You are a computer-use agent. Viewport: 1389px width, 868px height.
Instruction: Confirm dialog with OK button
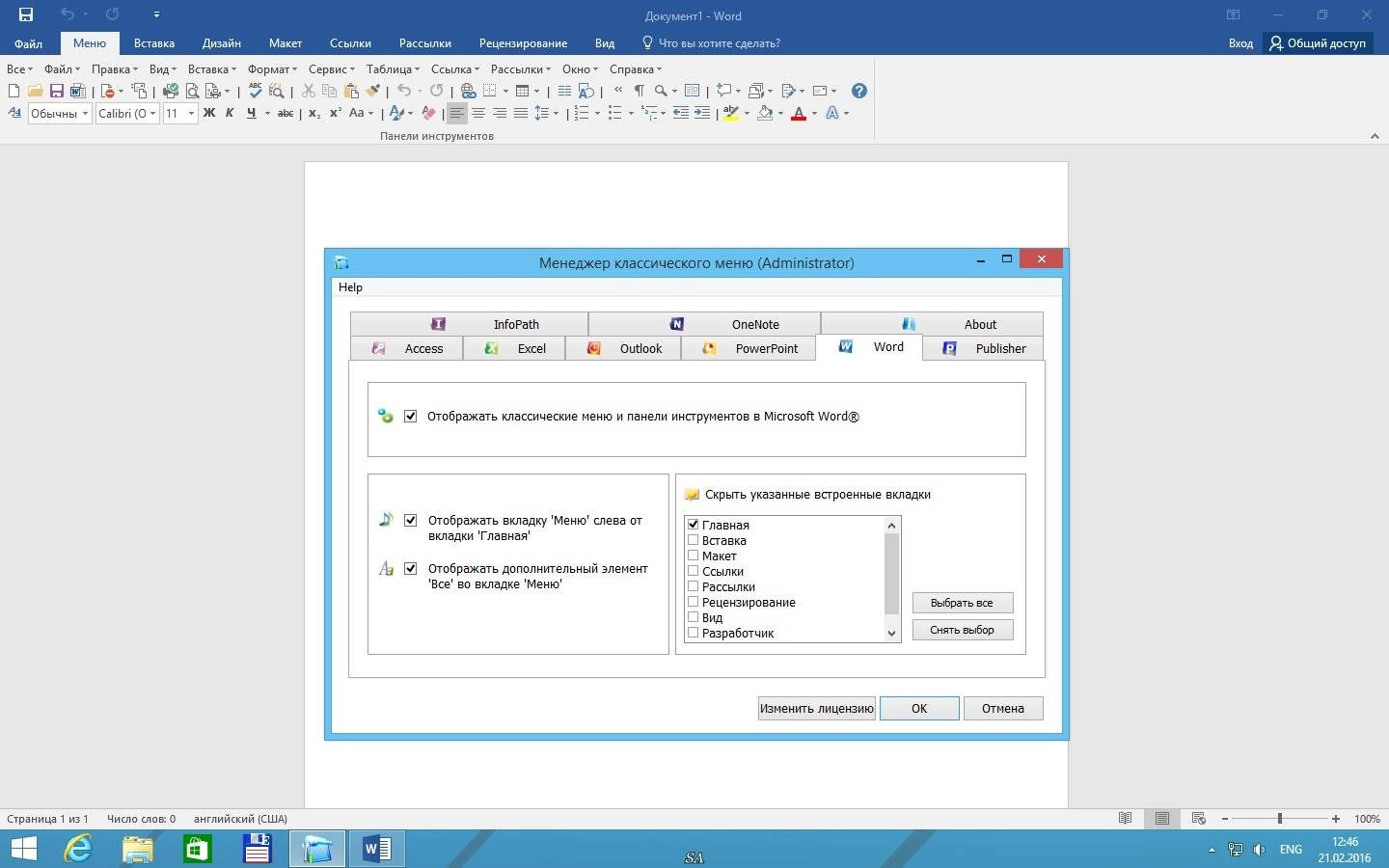click(919, 708)
